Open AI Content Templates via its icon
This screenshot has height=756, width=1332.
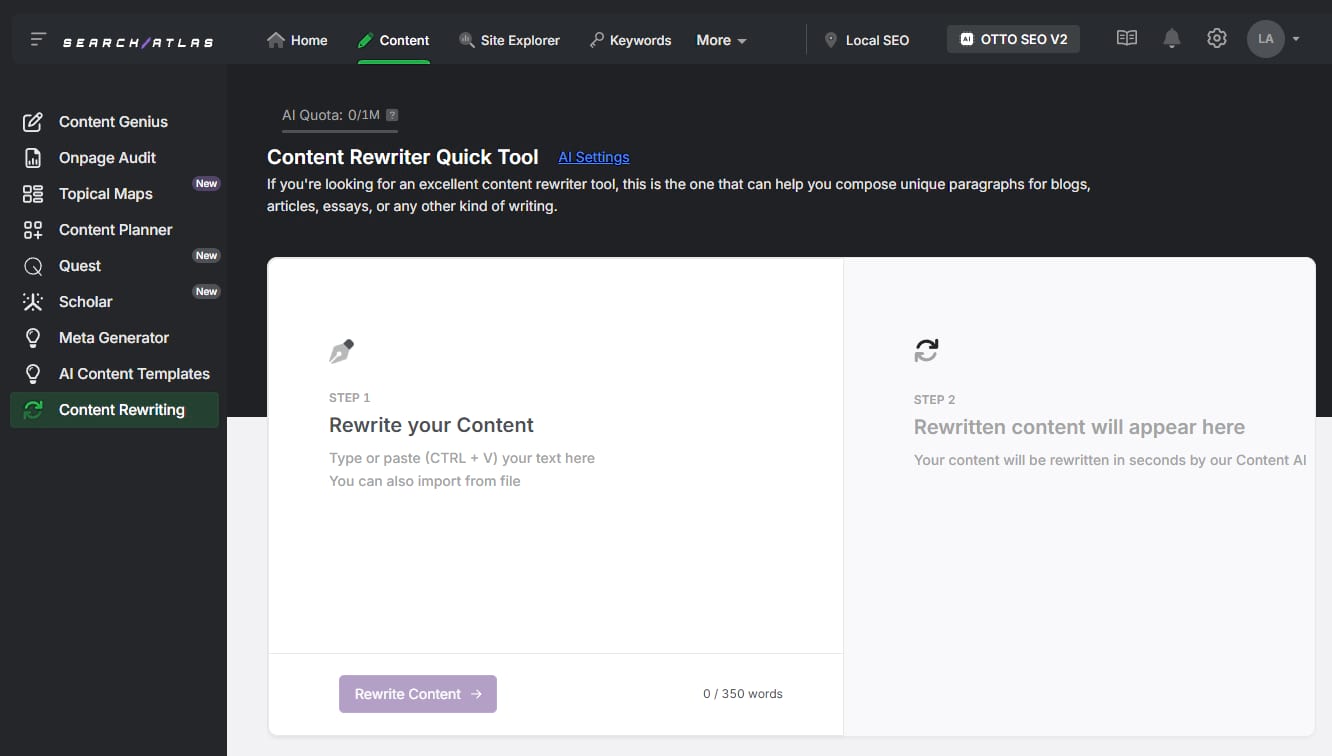click(x=32, y=373)
